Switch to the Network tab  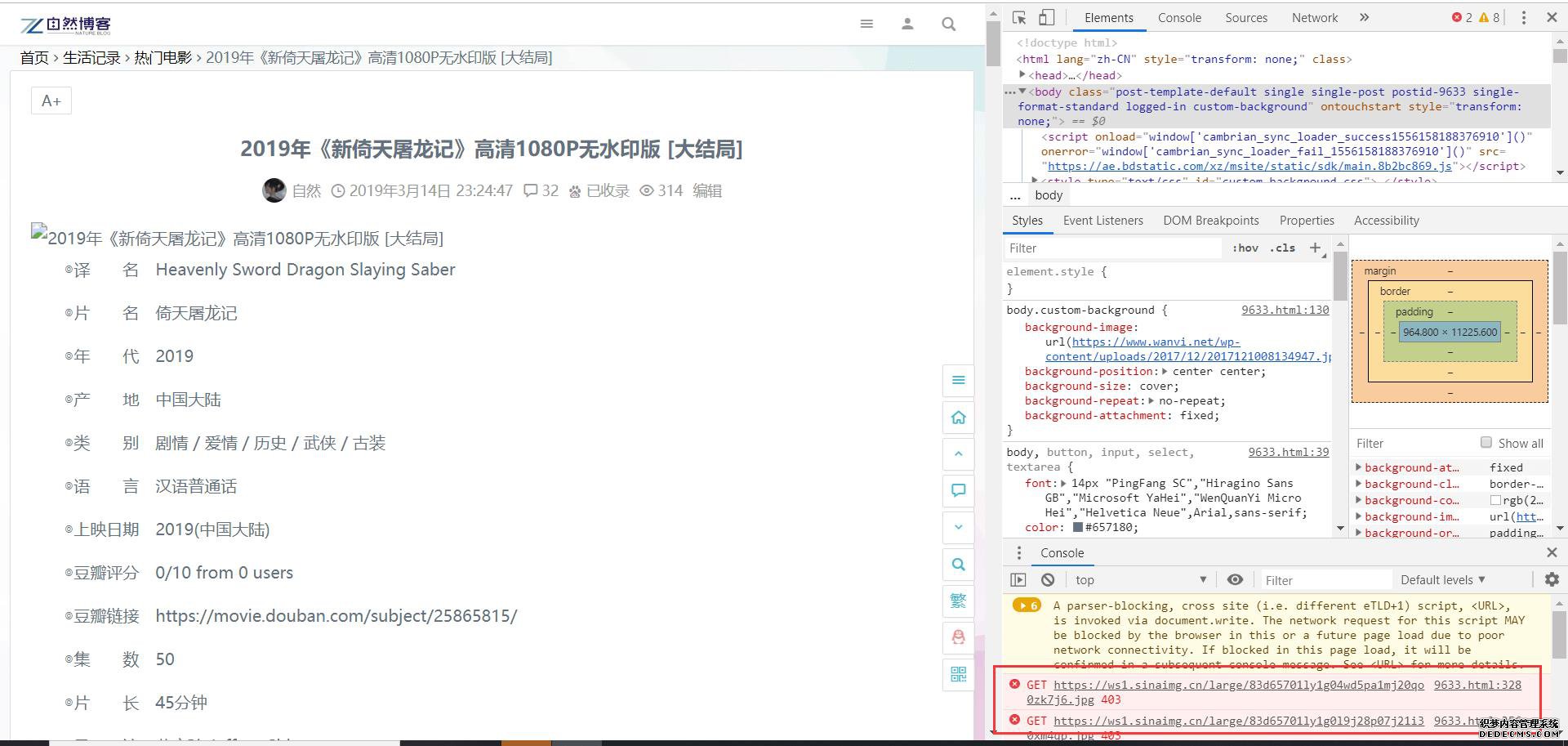1315,17
